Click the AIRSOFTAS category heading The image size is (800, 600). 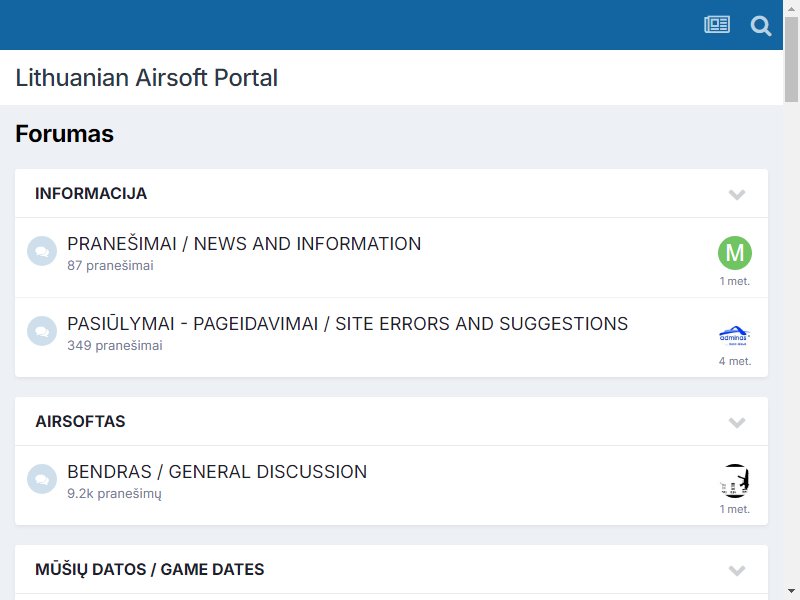[80, 421]
